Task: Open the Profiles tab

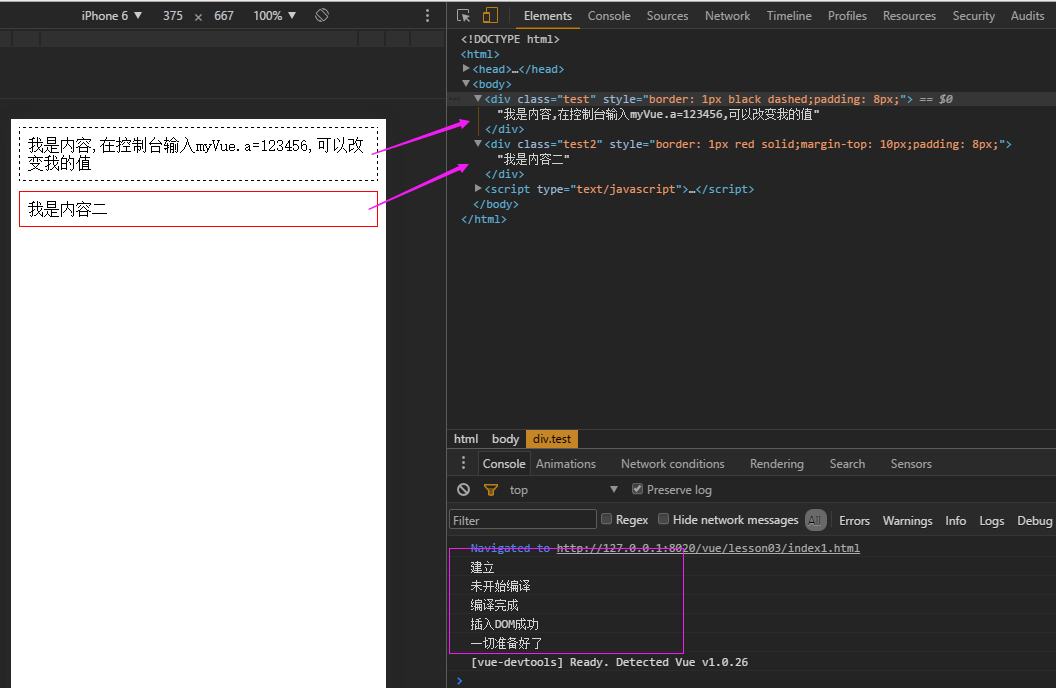Action: [x=847, y=15]
